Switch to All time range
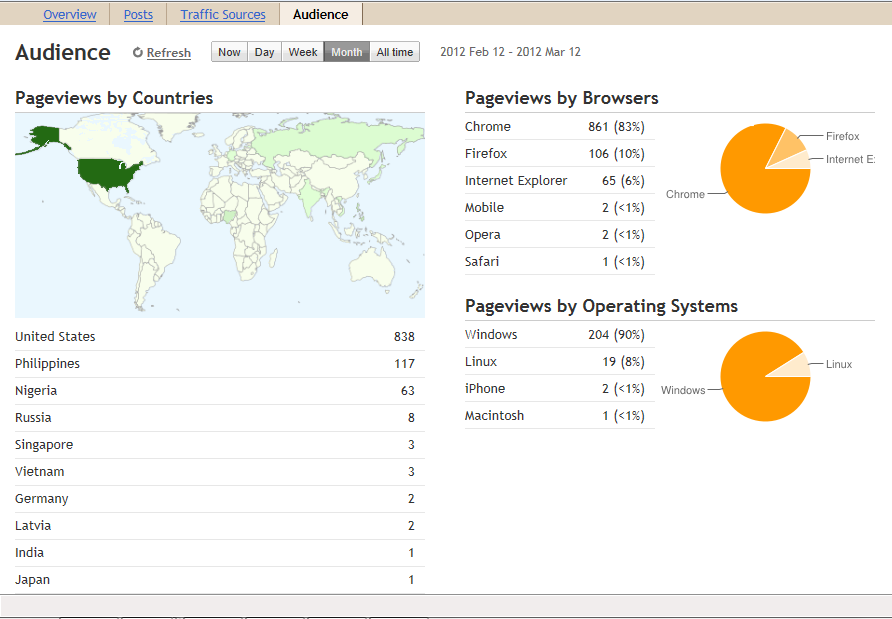The width and height of the screenshot is (892, 619). point(395,52)
